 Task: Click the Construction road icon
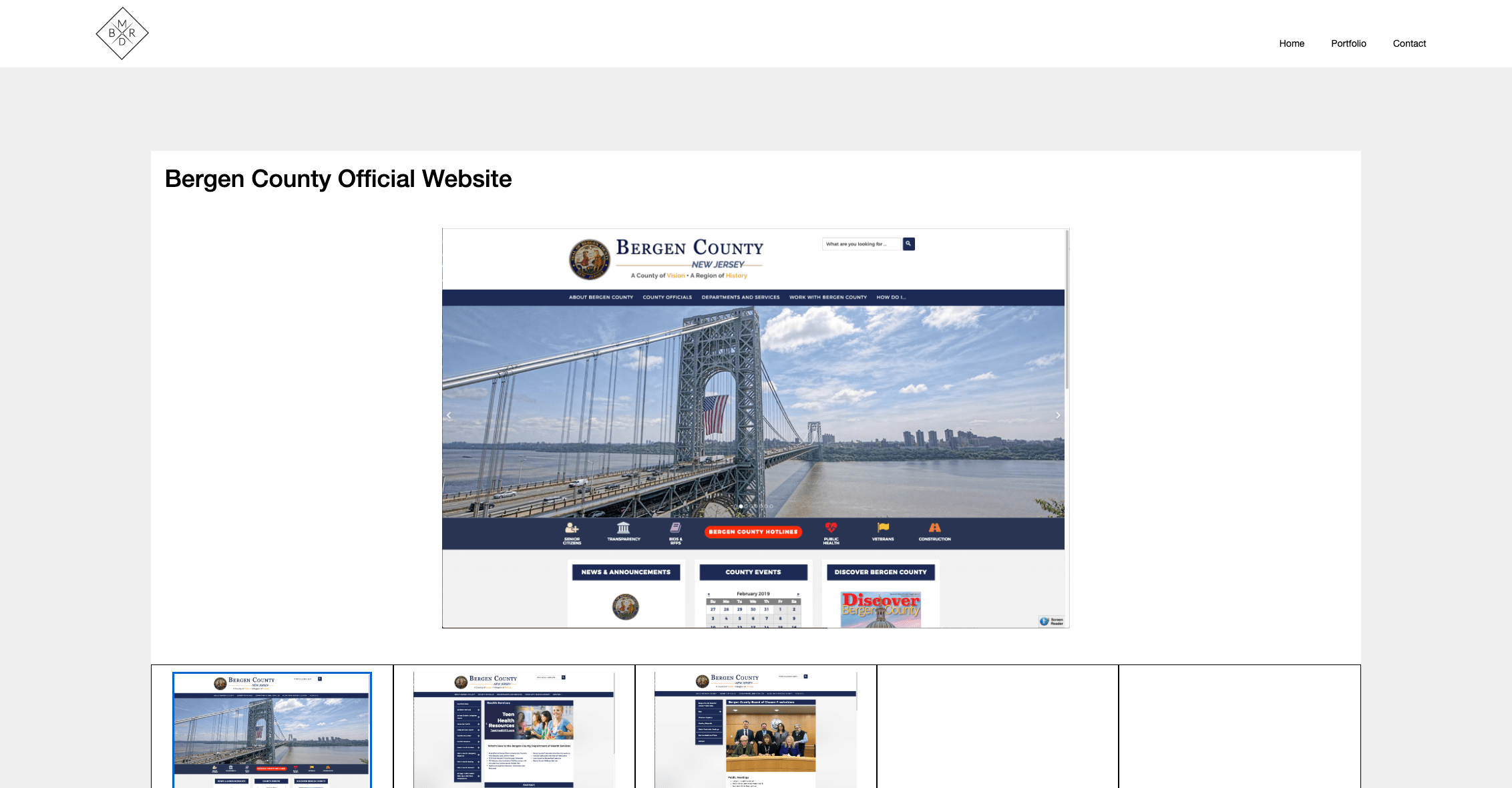pyautogui.click(x=934, y=528)
